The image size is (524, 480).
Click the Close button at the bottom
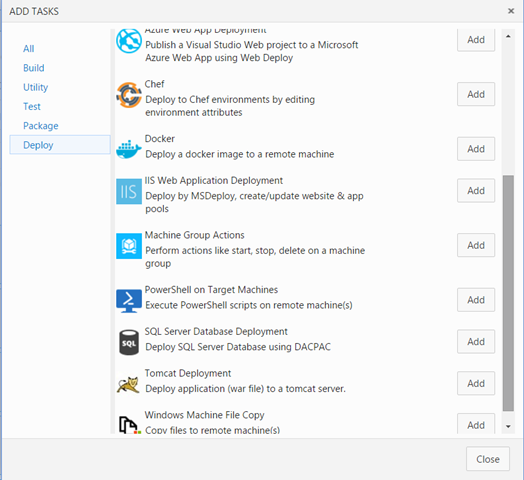click(x=488, y=459)
